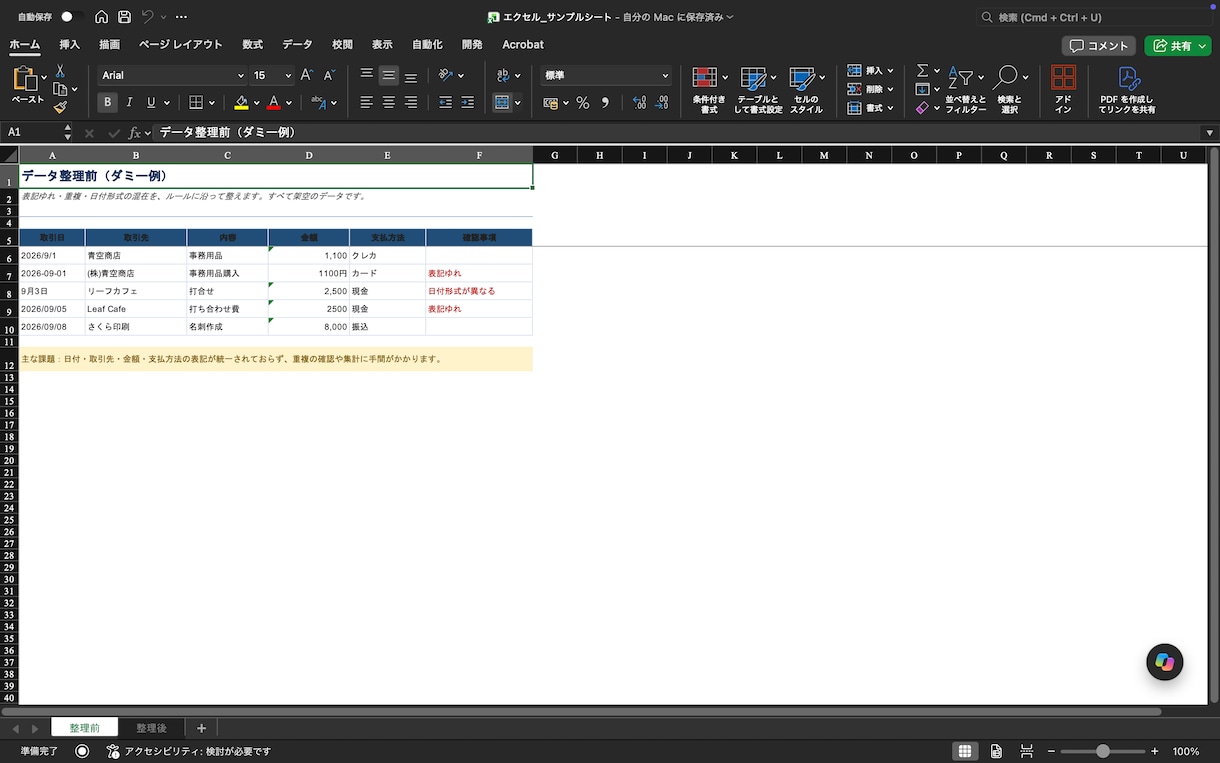The height and width of the screenshot is (763, 1220).
Task: Click the Cut scissors icon
Action: [x=60, y=71]
